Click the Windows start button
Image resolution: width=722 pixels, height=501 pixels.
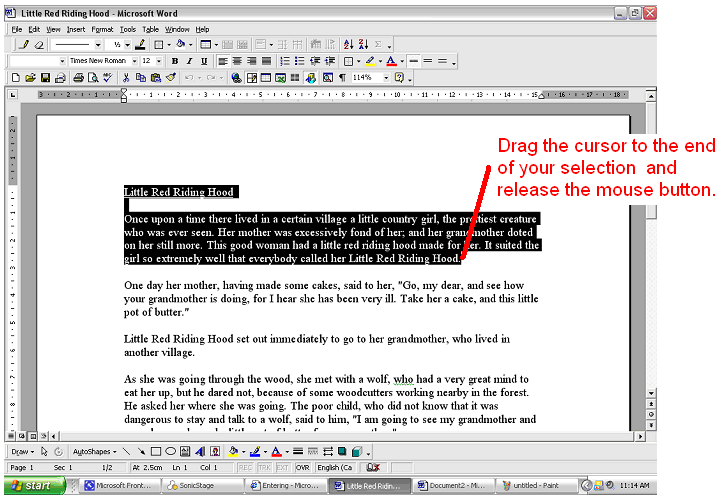[x=35, y=485]
